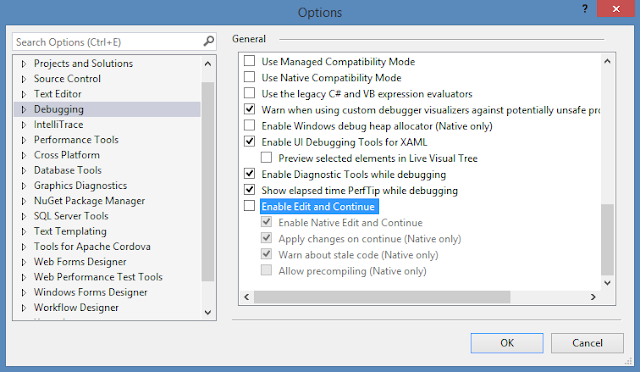Screen dimensions: 640x372
Task: Click the search magnifier icon
Action: [x=208, y=41]
